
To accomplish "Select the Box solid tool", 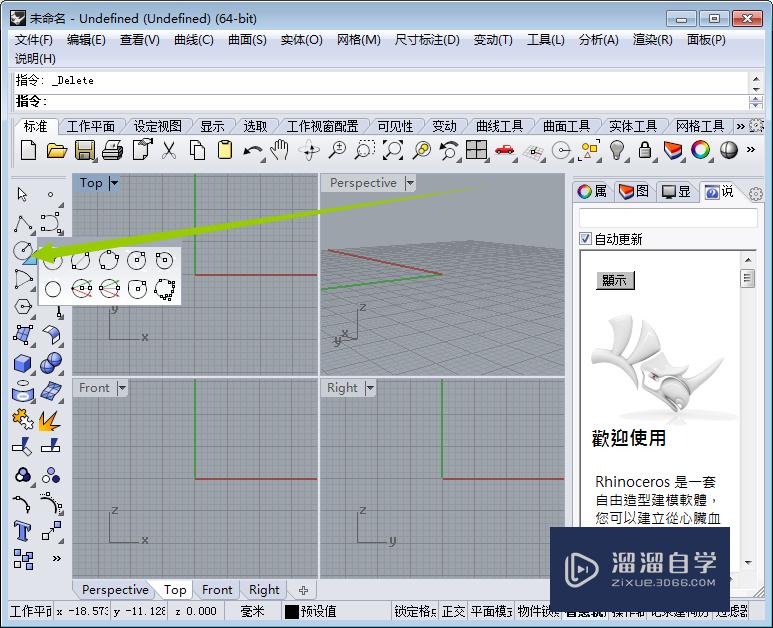I will 22,364.
